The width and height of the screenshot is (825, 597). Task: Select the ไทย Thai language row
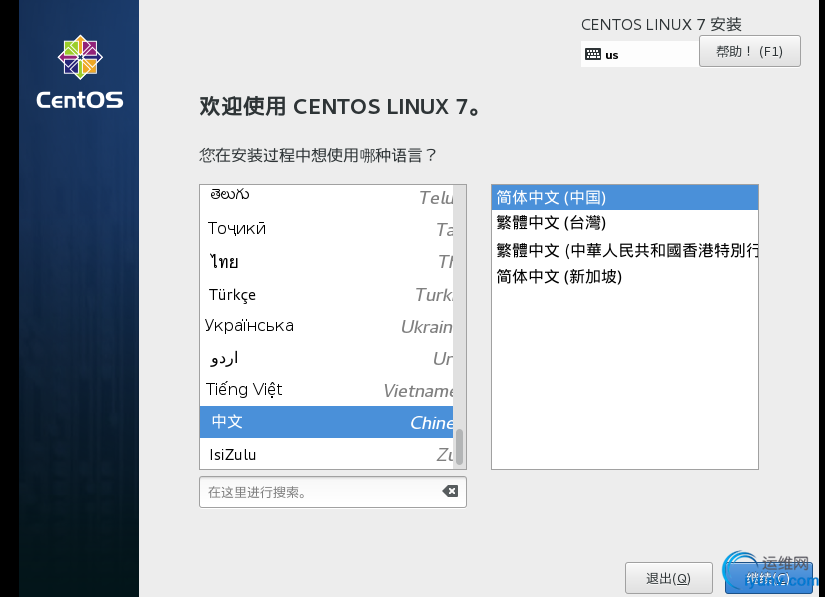coord(326,261)
